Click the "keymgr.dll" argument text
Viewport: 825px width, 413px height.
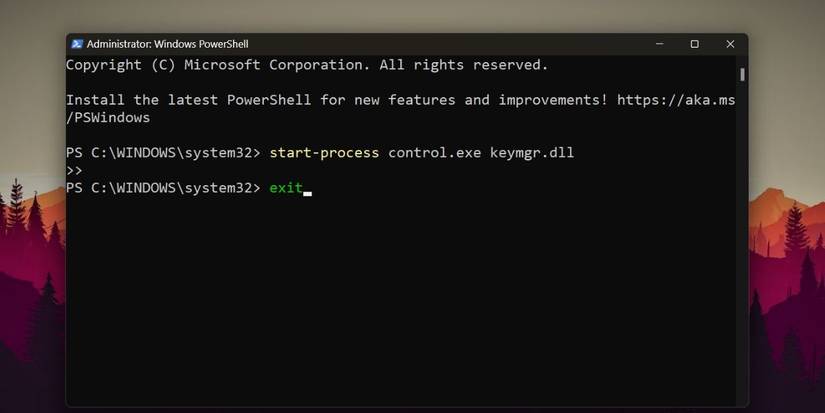[532, 153]
